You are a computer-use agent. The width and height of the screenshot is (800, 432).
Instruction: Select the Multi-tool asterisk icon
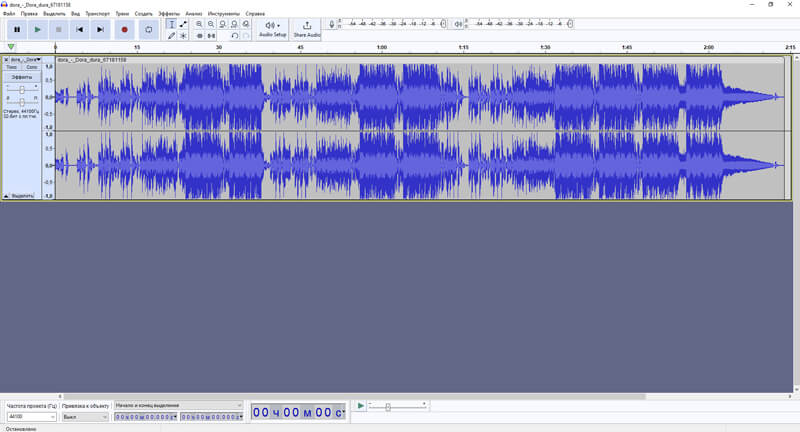tap(183, 36)
